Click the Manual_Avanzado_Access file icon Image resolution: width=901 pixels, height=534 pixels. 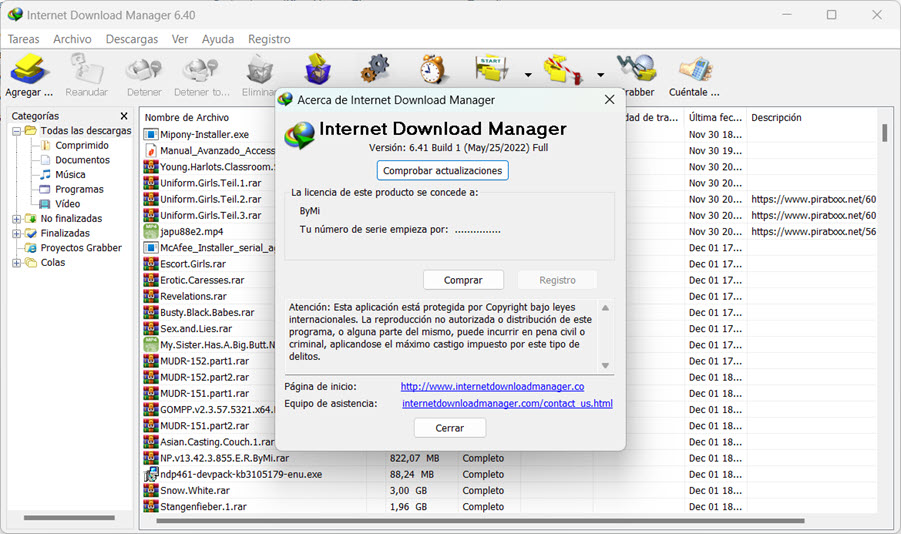[151, 151]
